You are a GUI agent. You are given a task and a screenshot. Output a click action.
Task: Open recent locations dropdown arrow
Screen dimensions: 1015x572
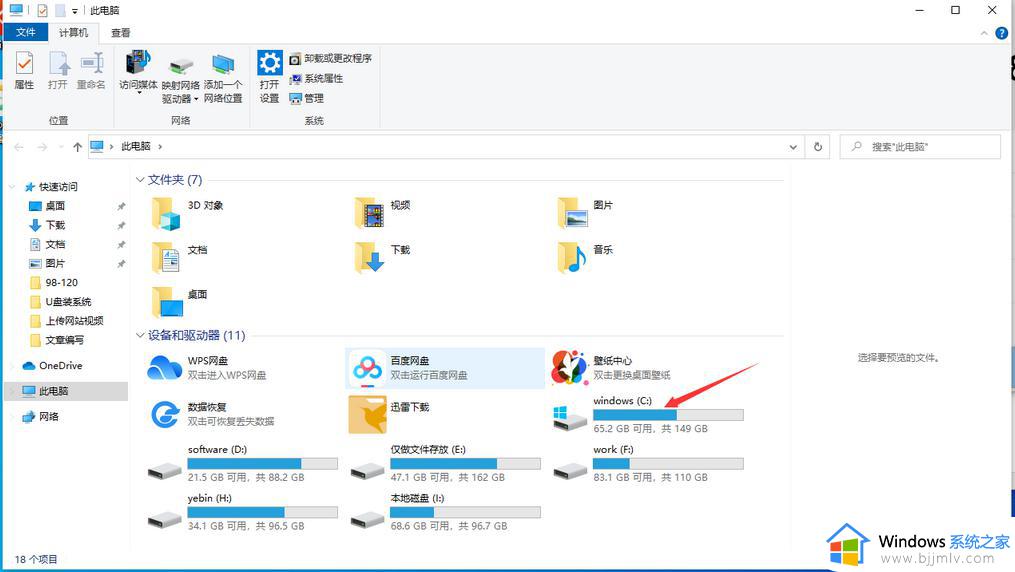(x=61, y=147)
